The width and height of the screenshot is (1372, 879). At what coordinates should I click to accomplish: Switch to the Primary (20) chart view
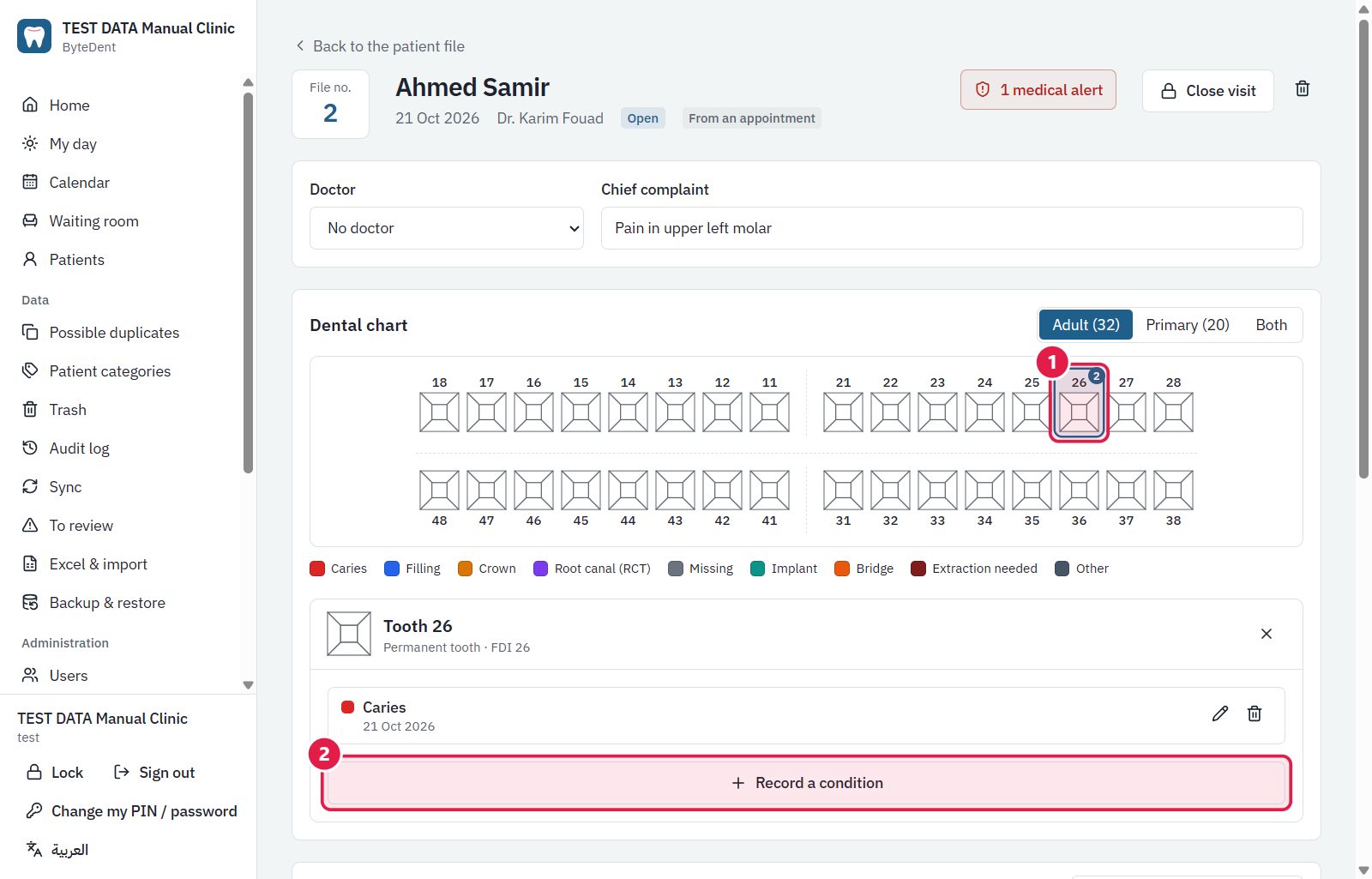click(1188, 325)
